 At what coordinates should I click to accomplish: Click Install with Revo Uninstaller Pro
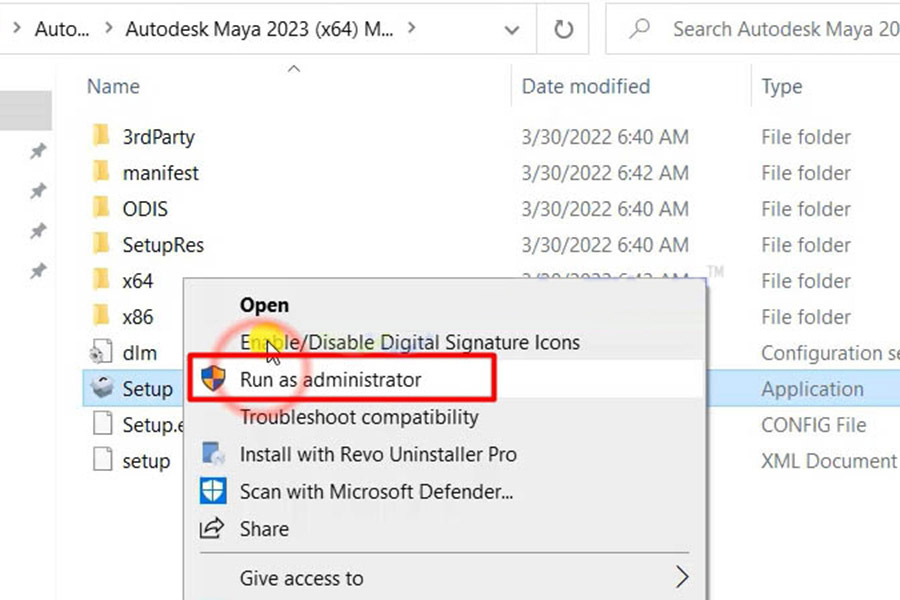[378, 454]
